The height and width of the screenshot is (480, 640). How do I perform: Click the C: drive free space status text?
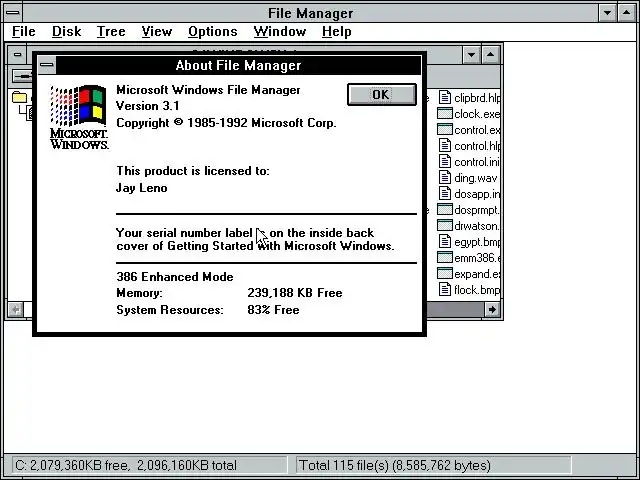126,465
